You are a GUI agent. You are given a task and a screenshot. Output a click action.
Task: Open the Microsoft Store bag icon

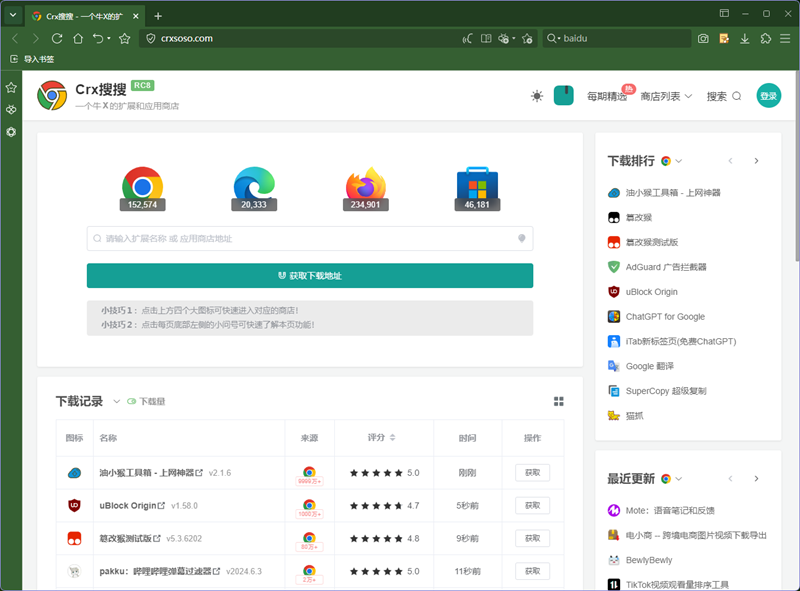477,186
